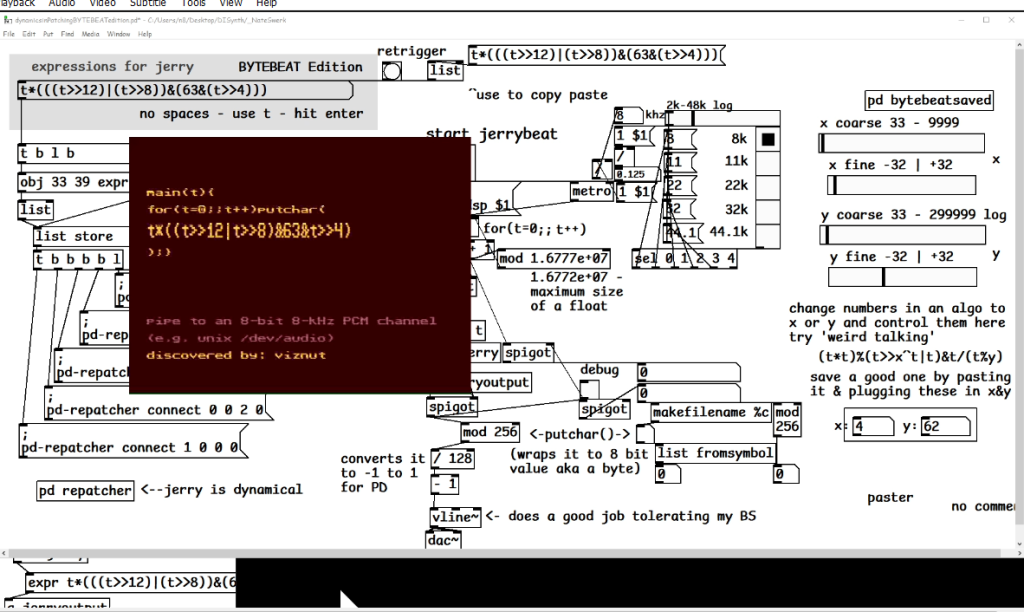Open the player's Audio menu
The width and height of the screenshot is (1024, 612).
(x=62, y=3)
